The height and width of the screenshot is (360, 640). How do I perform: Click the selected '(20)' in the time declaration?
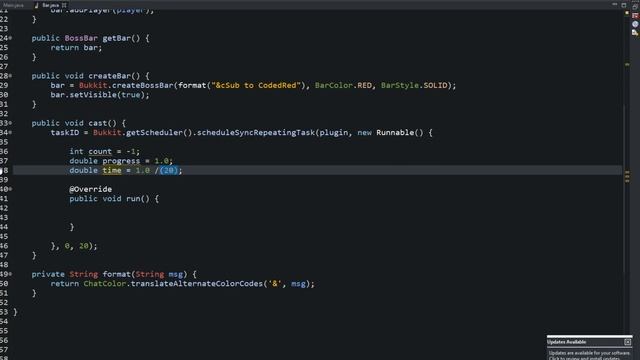169,170
